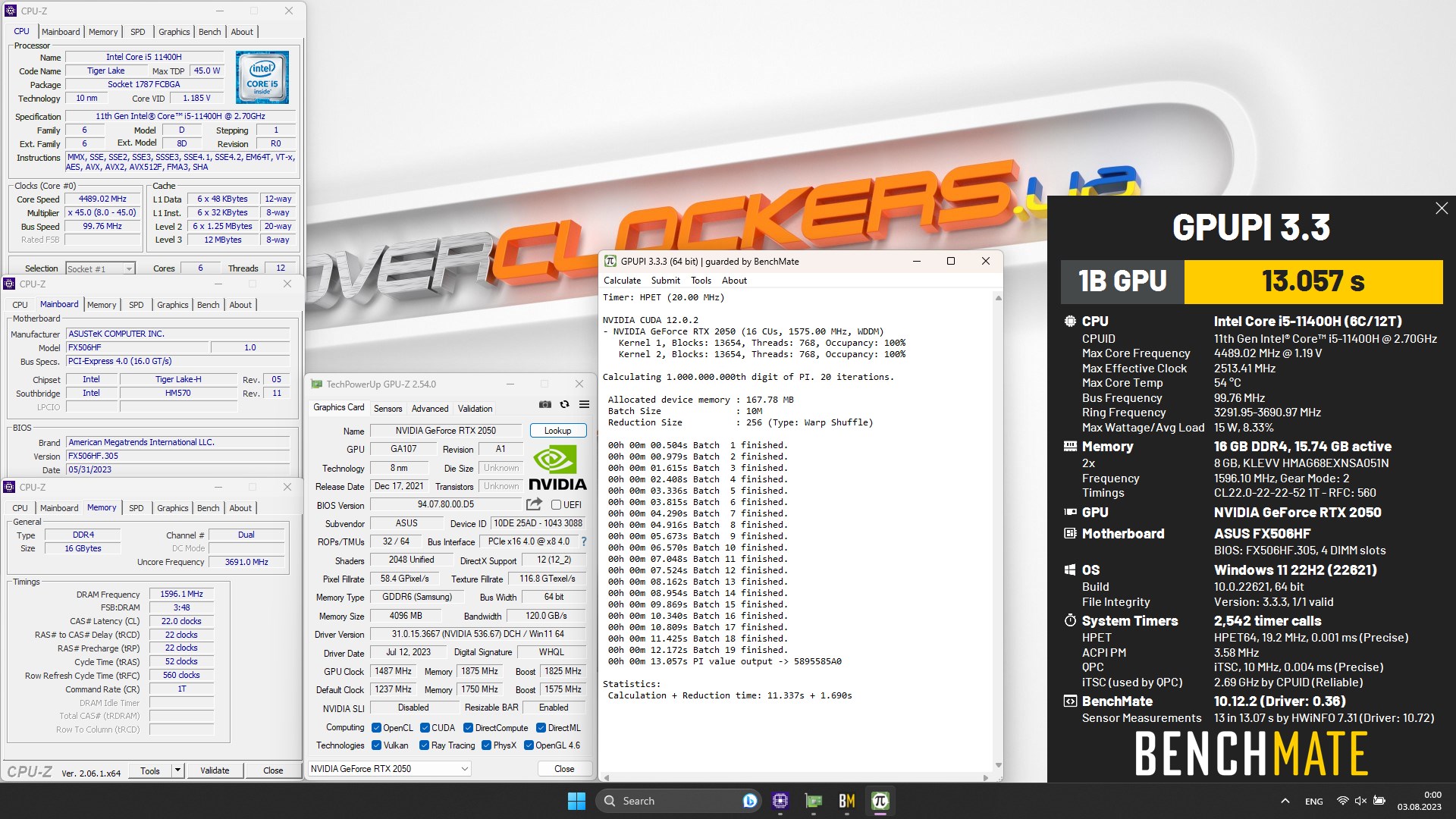
Task: Click Close button in GPU-Z
Action: click(x=564, y=768)
